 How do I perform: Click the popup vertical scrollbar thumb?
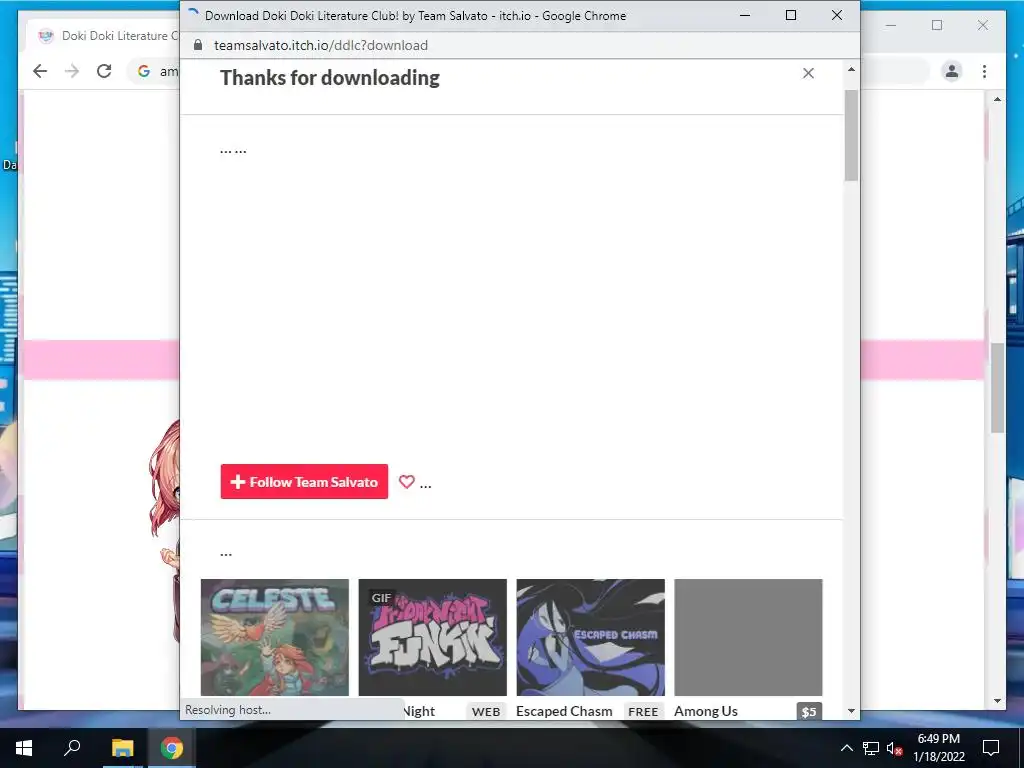(x=851, y=135)
